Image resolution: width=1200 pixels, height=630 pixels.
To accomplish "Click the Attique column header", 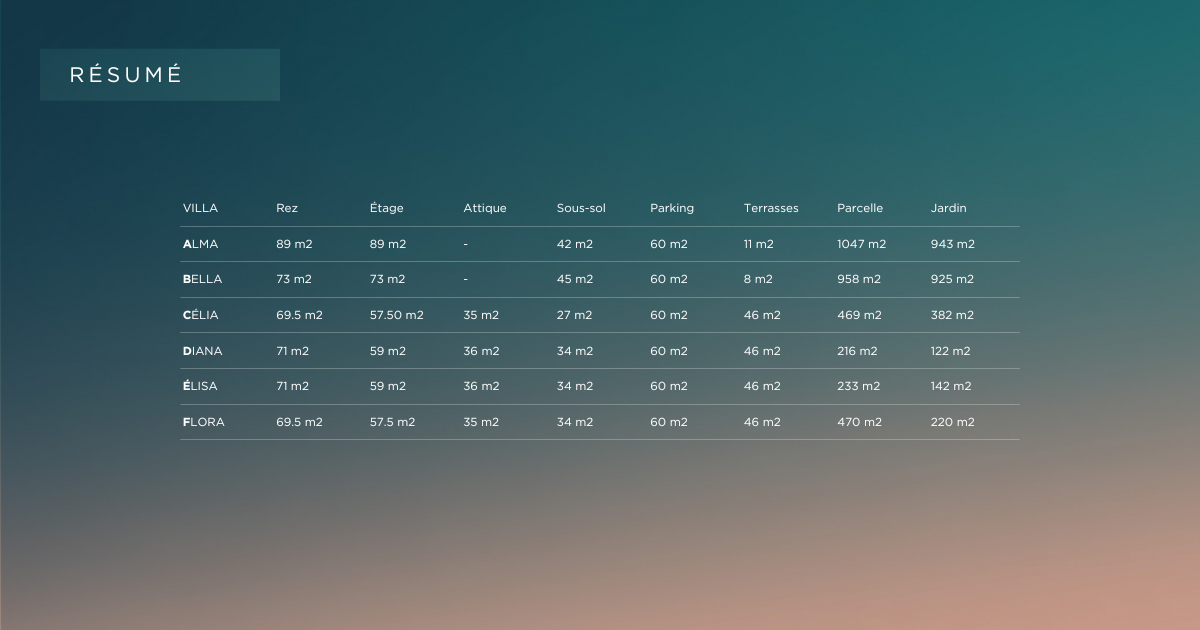I will tap(484, 208).
